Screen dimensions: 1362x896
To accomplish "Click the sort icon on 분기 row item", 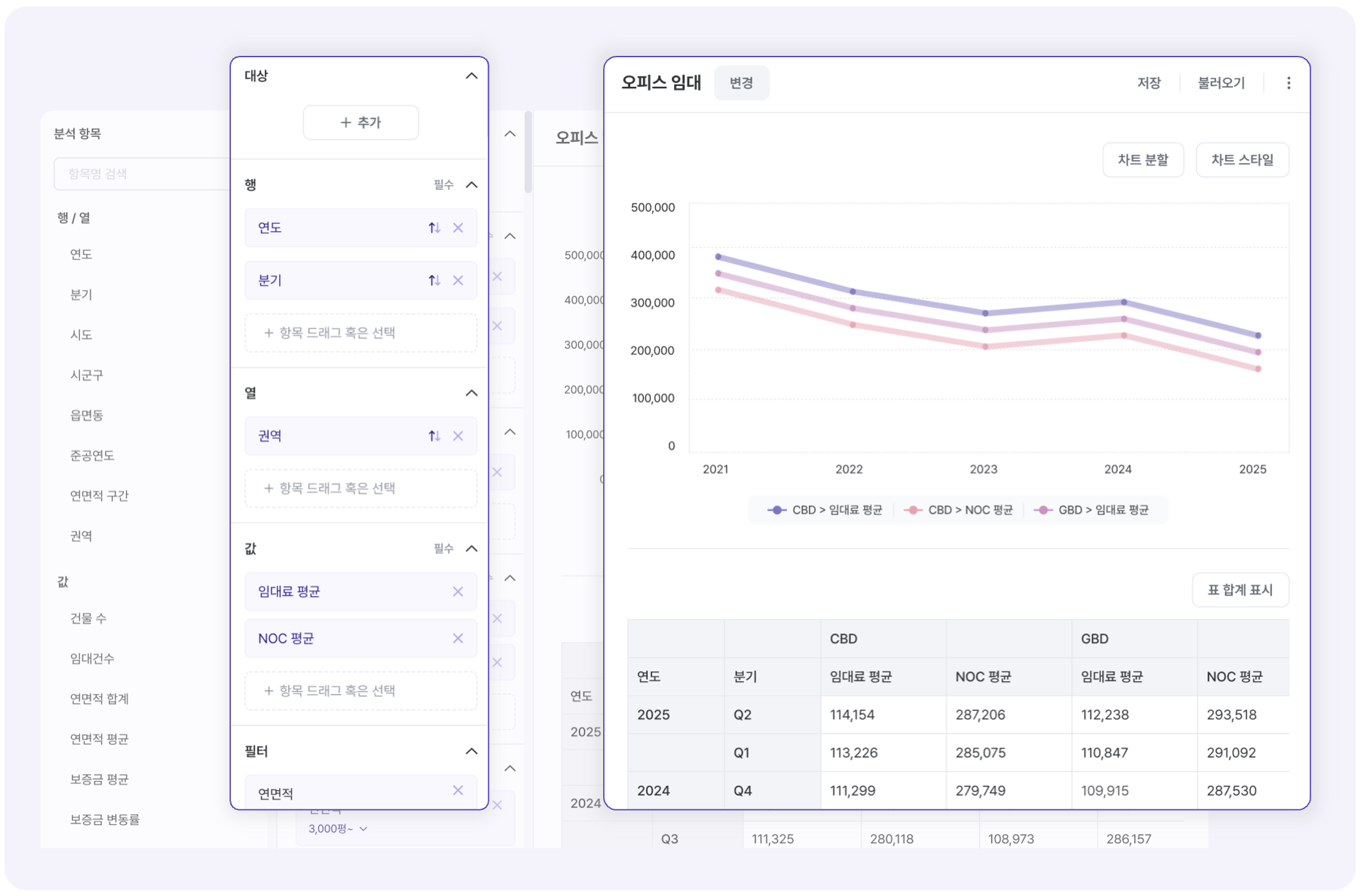I will 434,280.
